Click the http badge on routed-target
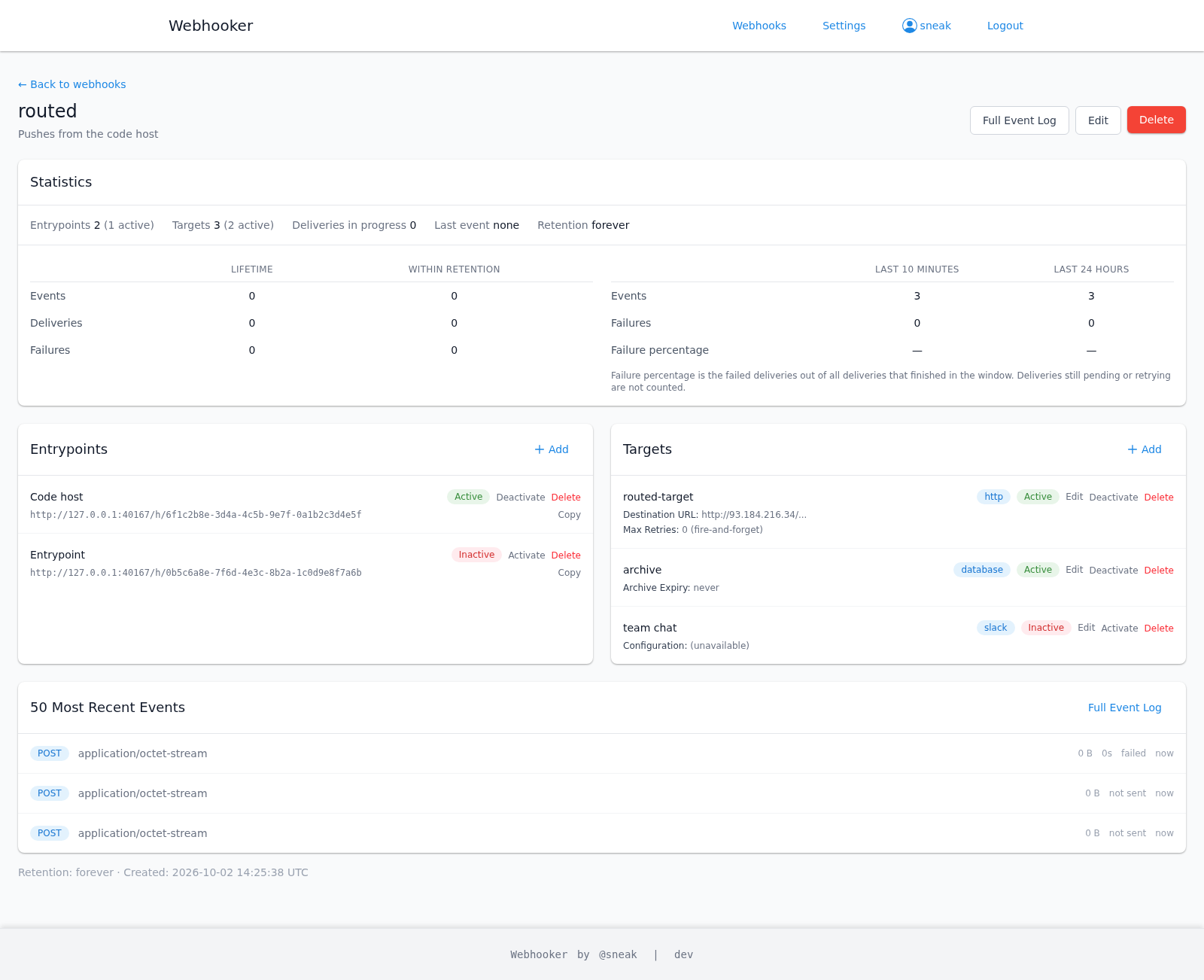The image size is (1204, 980). 993,497
